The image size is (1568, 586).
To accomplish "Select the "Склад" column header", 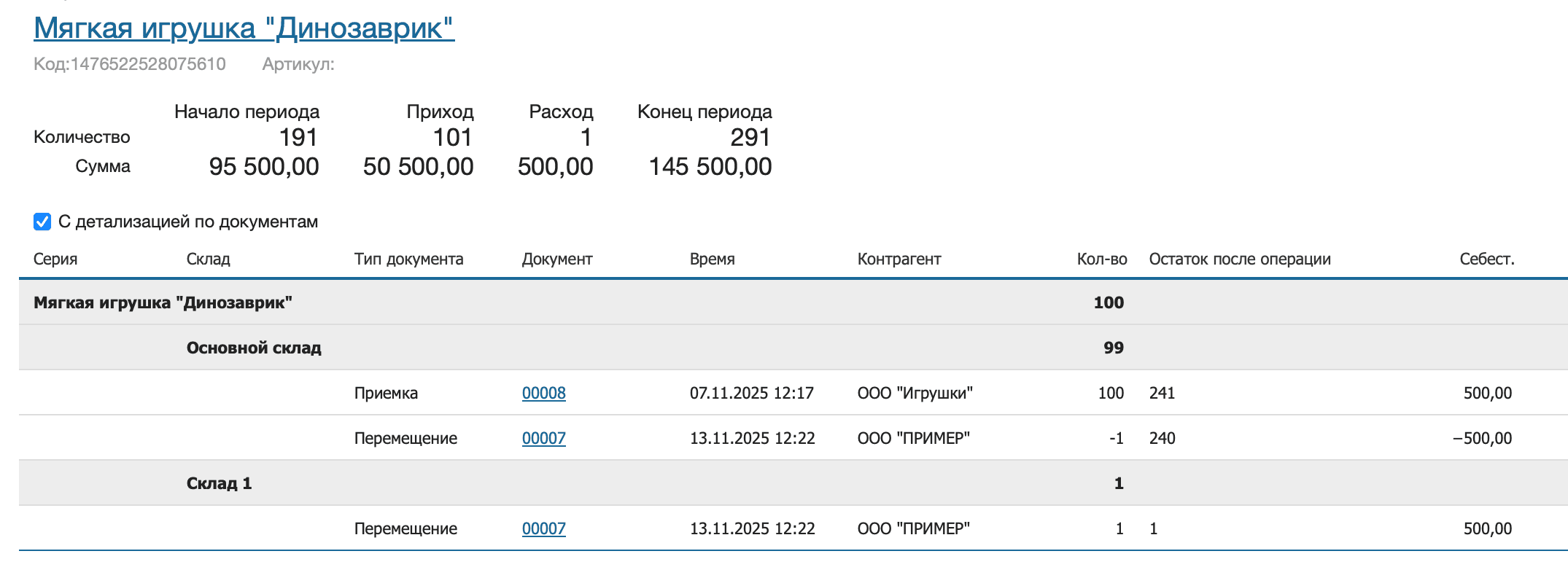I will click(x=209, y=259).
